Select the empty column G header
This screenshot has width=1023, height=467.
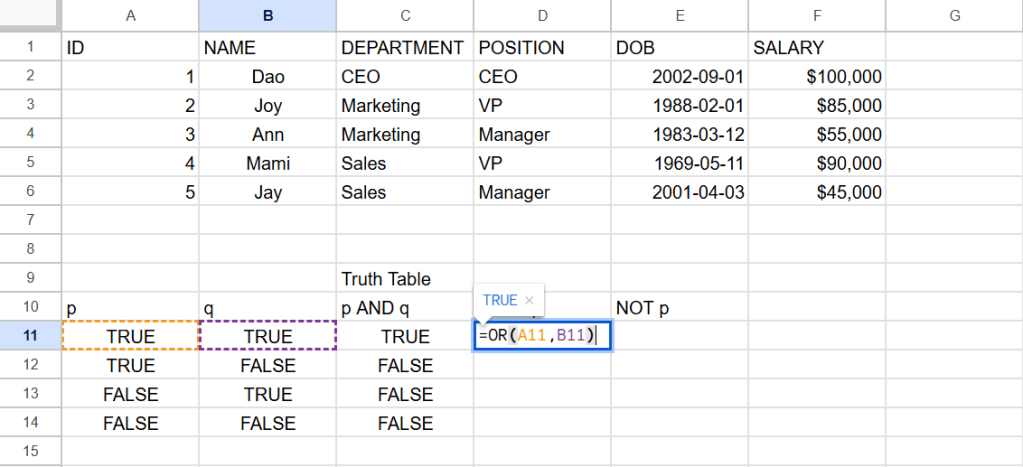953,15
